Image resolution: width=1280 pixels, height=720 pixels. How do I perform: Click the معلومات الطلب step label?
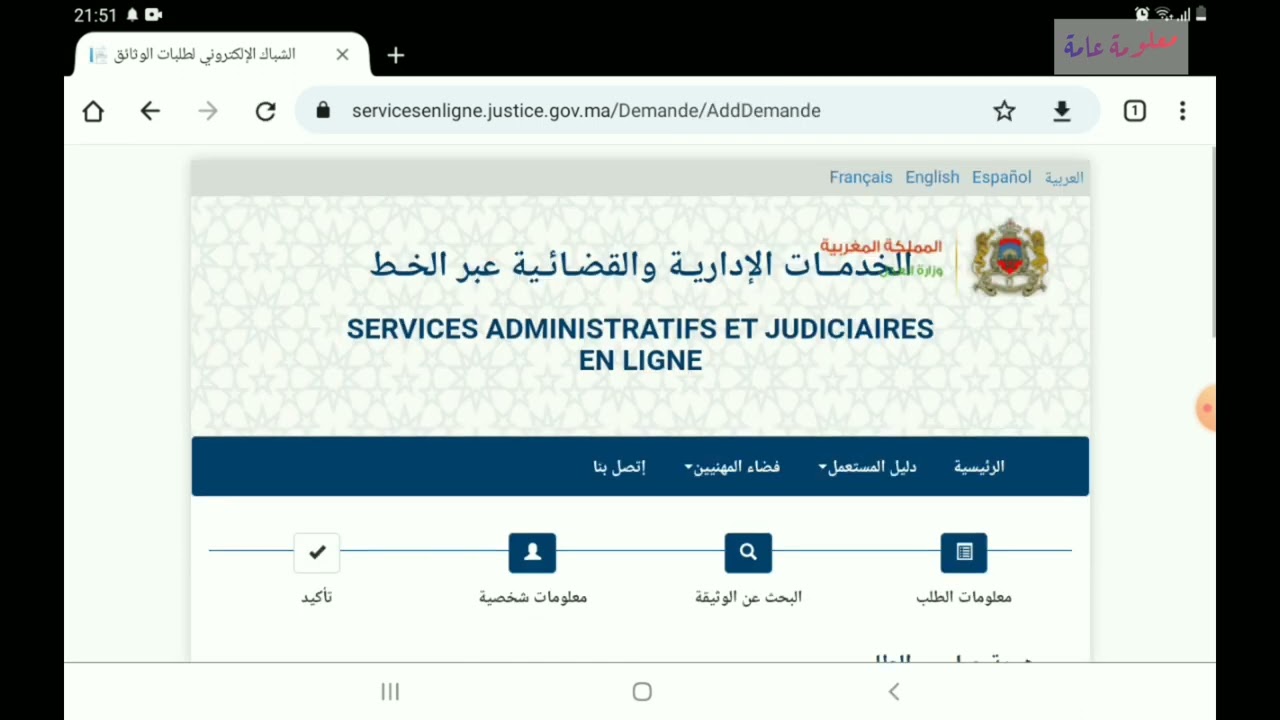964,597
